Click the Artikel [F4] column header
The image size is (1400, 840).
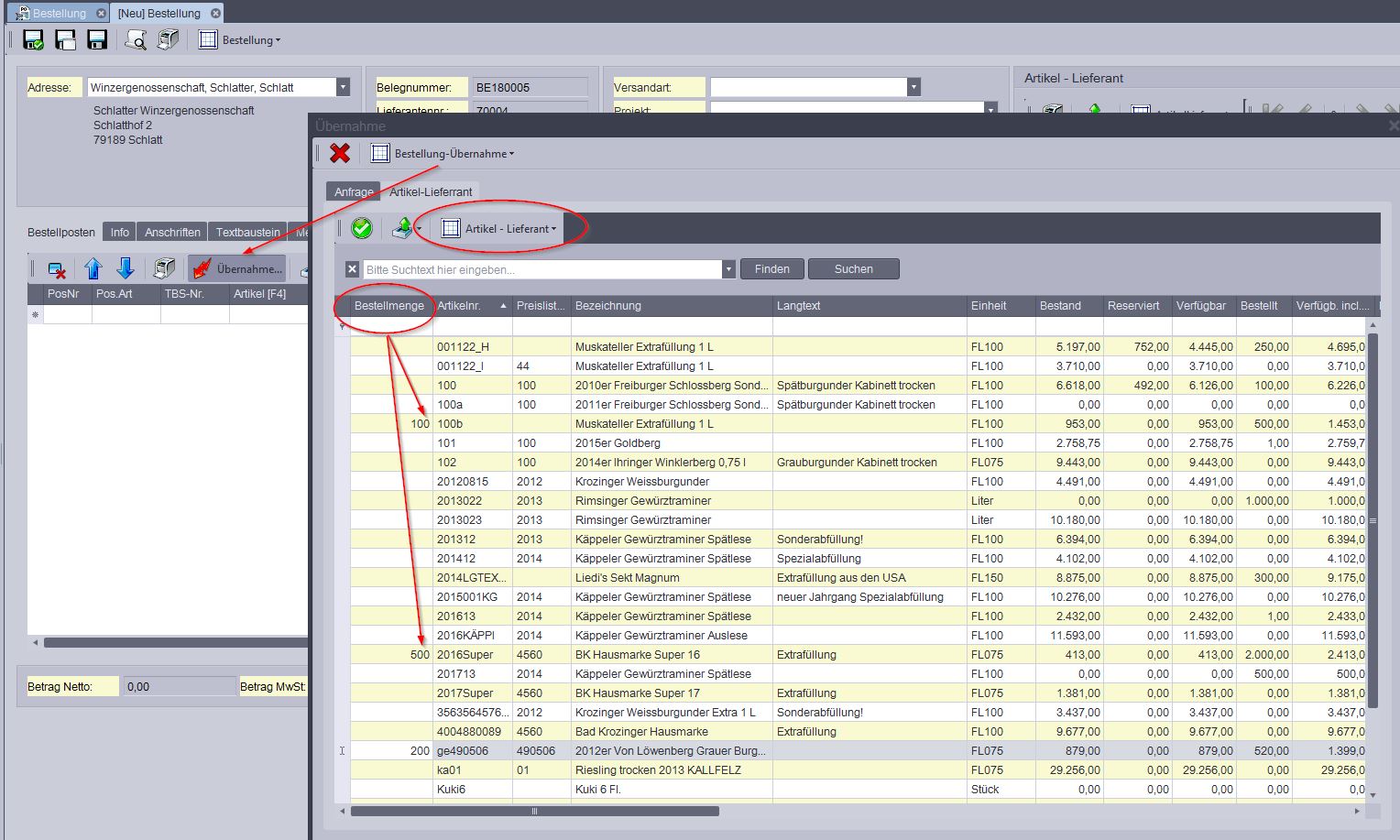tap(268, 294)
